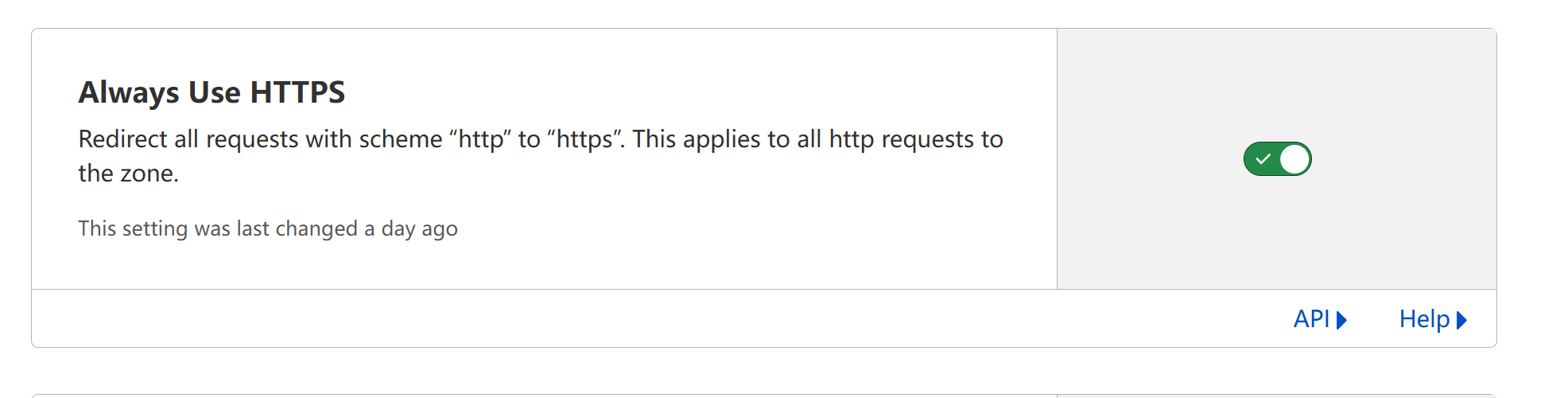Screen dimensions: 1568x398
Task: Click the Always Use HTTPS heading
Action: (212, 92)
